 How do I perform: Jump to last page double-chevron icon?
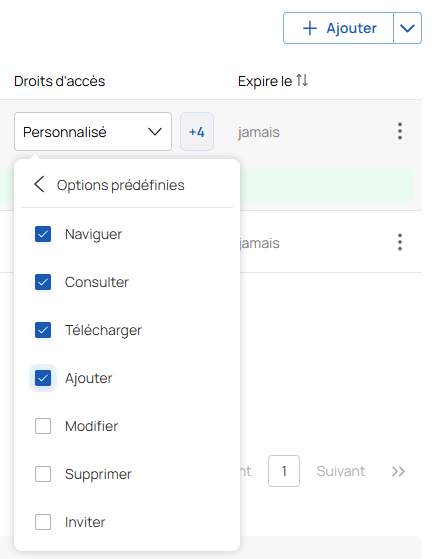pyautogui.click(x=398, y=471)
